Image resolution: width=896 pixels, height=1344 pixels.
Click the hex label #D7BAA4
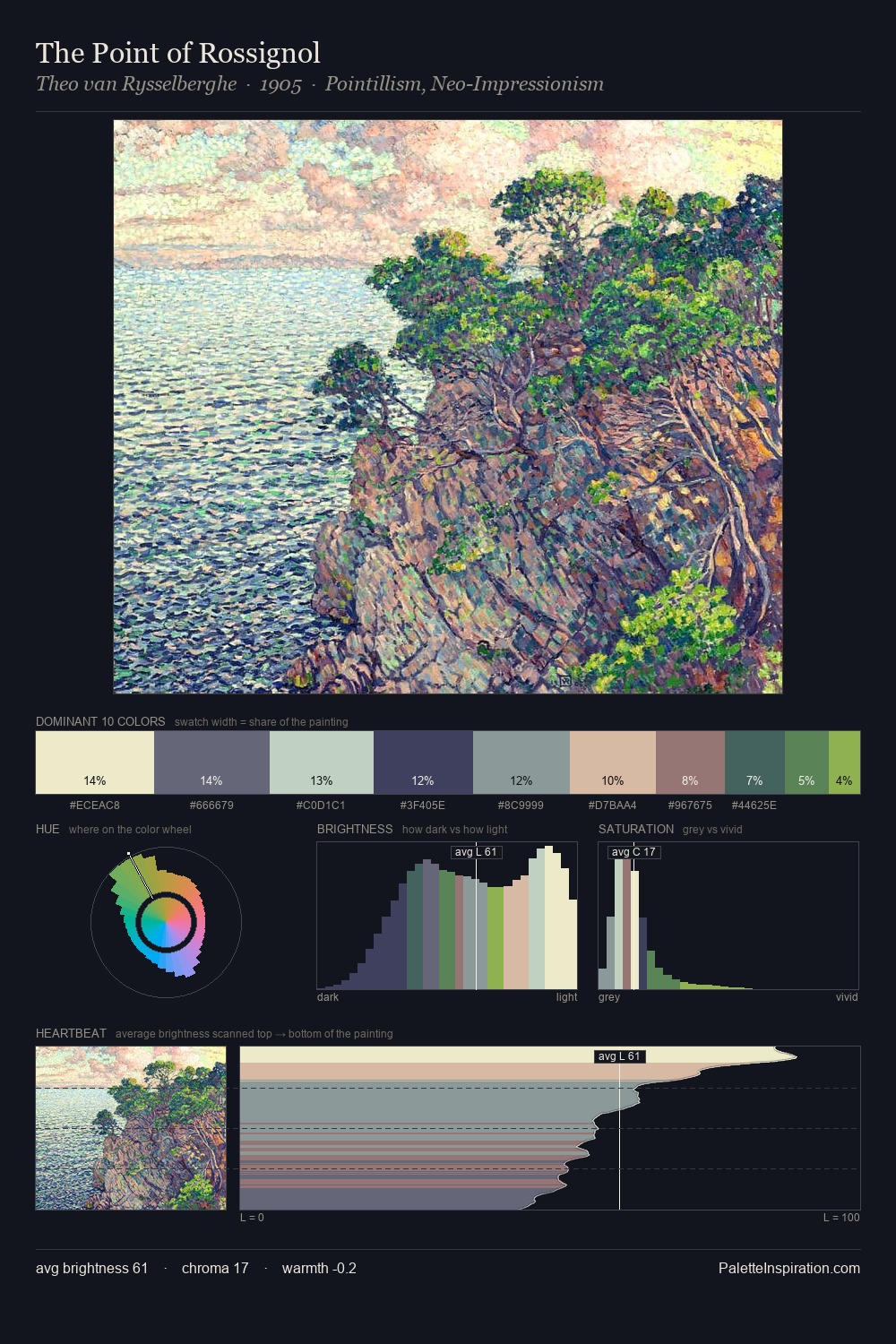[613, 806]
